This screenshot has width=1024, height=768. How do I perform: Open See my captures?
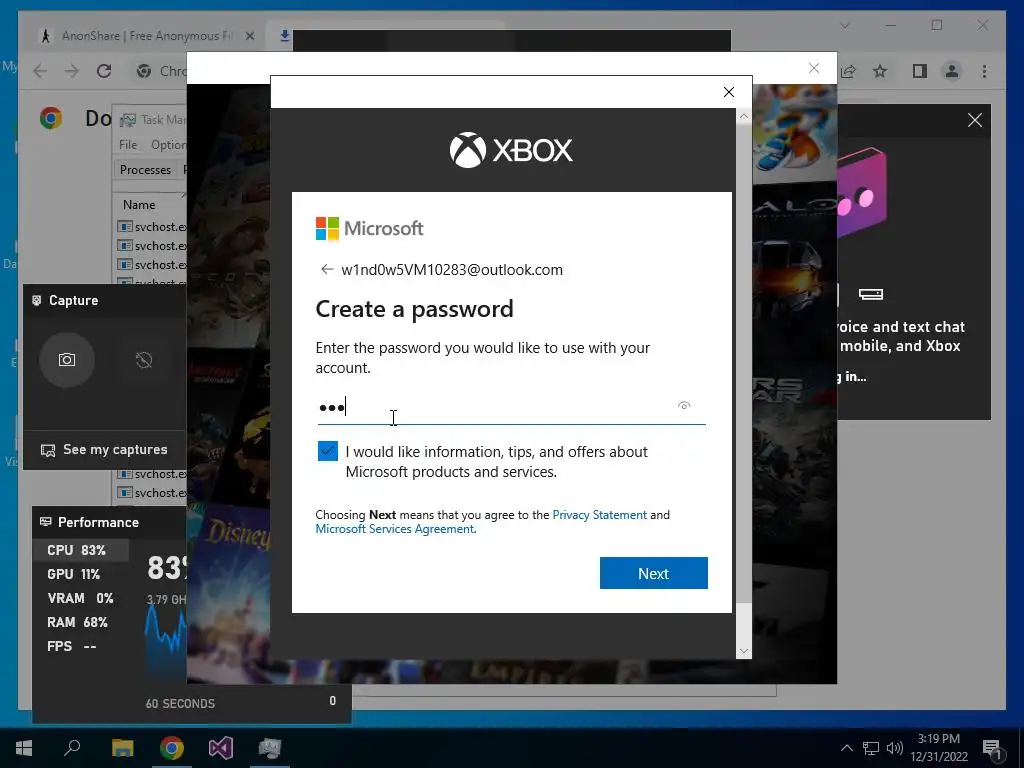click(x=104, y=450)
